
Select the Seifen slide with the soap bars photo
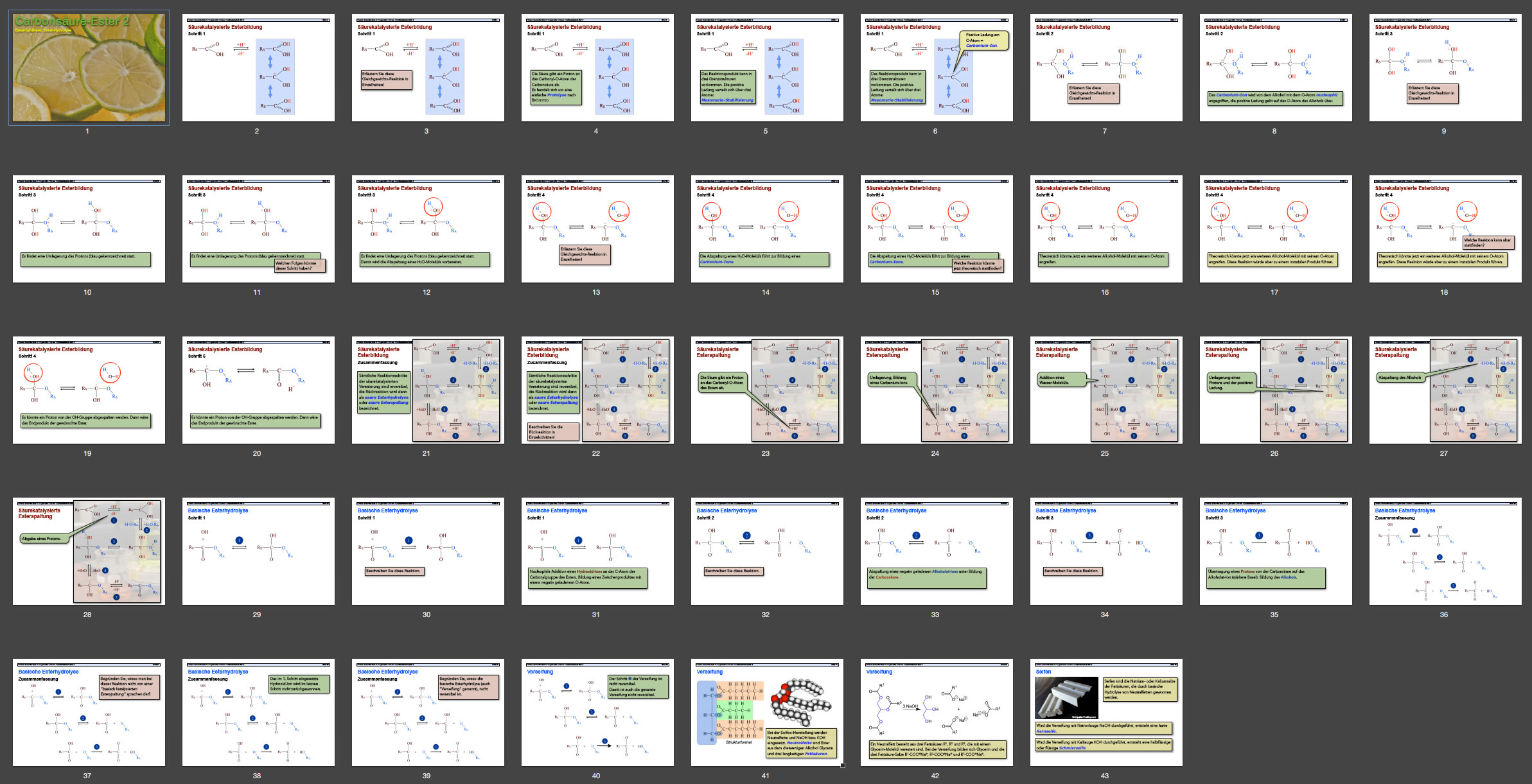1106,712
